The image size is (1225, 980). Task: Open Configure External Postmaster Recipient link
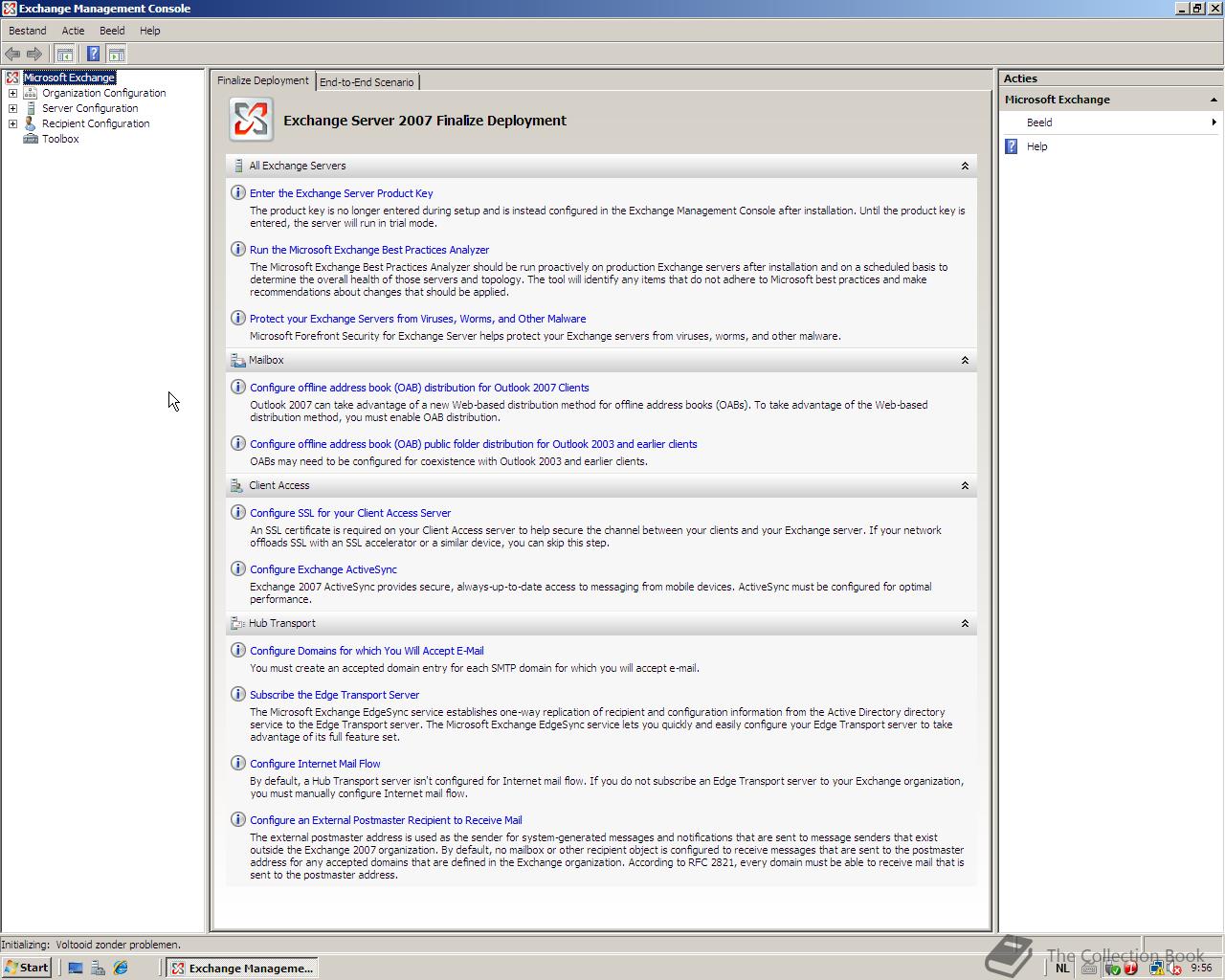pos(386,820)
